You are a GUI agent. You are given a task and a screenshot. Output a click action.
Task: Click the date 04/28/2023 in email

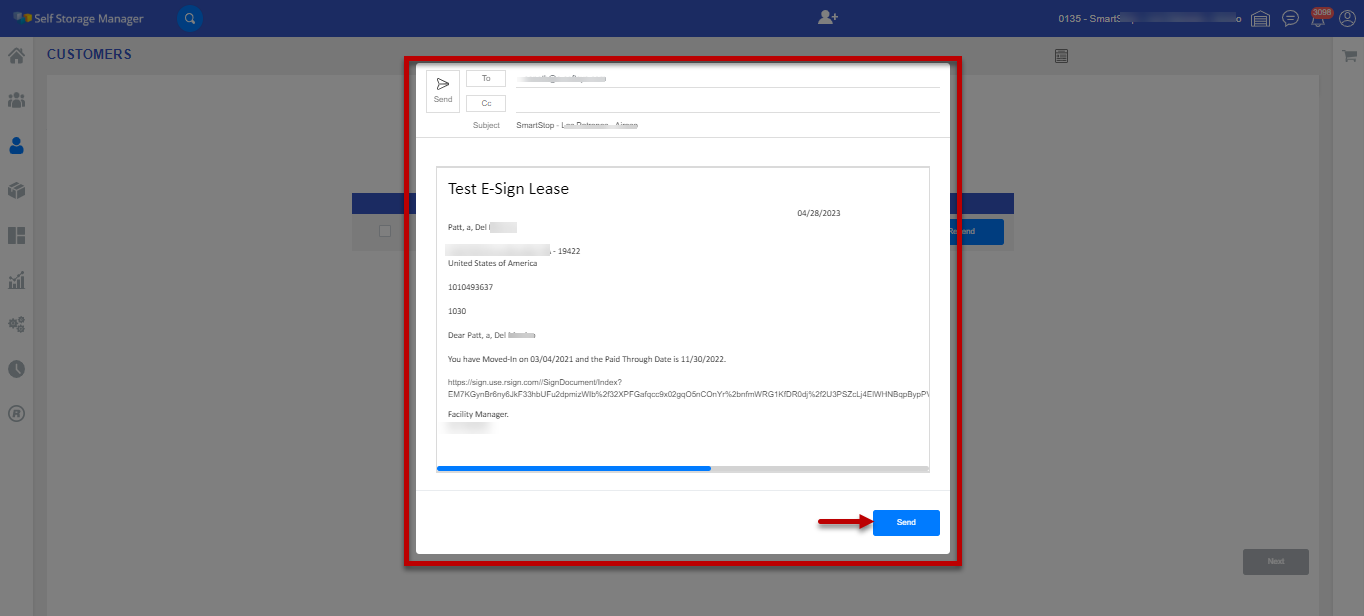[819, 213]
